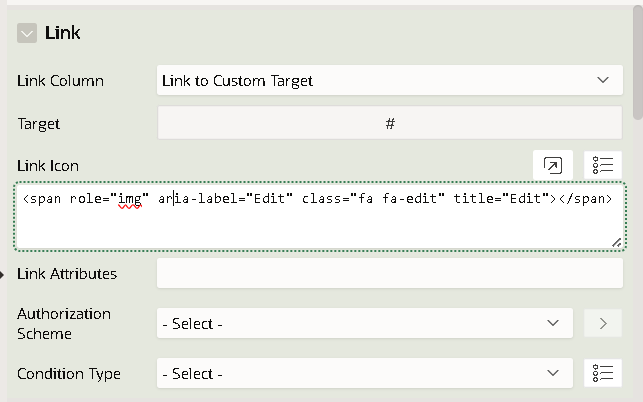Open the Authorization Scheme dropdown

[x=365, y=323]
